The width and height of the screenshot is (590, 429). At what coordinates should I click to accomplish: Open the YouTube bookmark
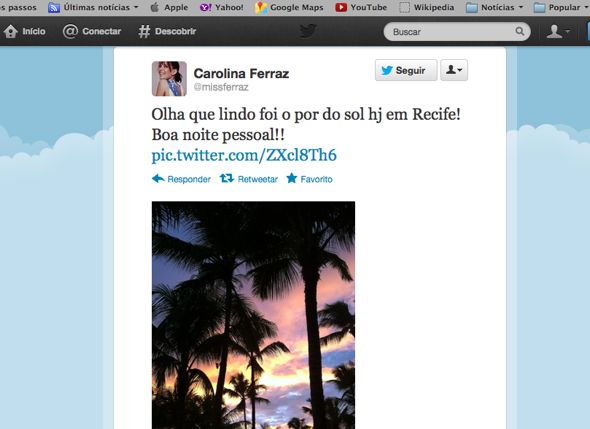tap(361, 7)
